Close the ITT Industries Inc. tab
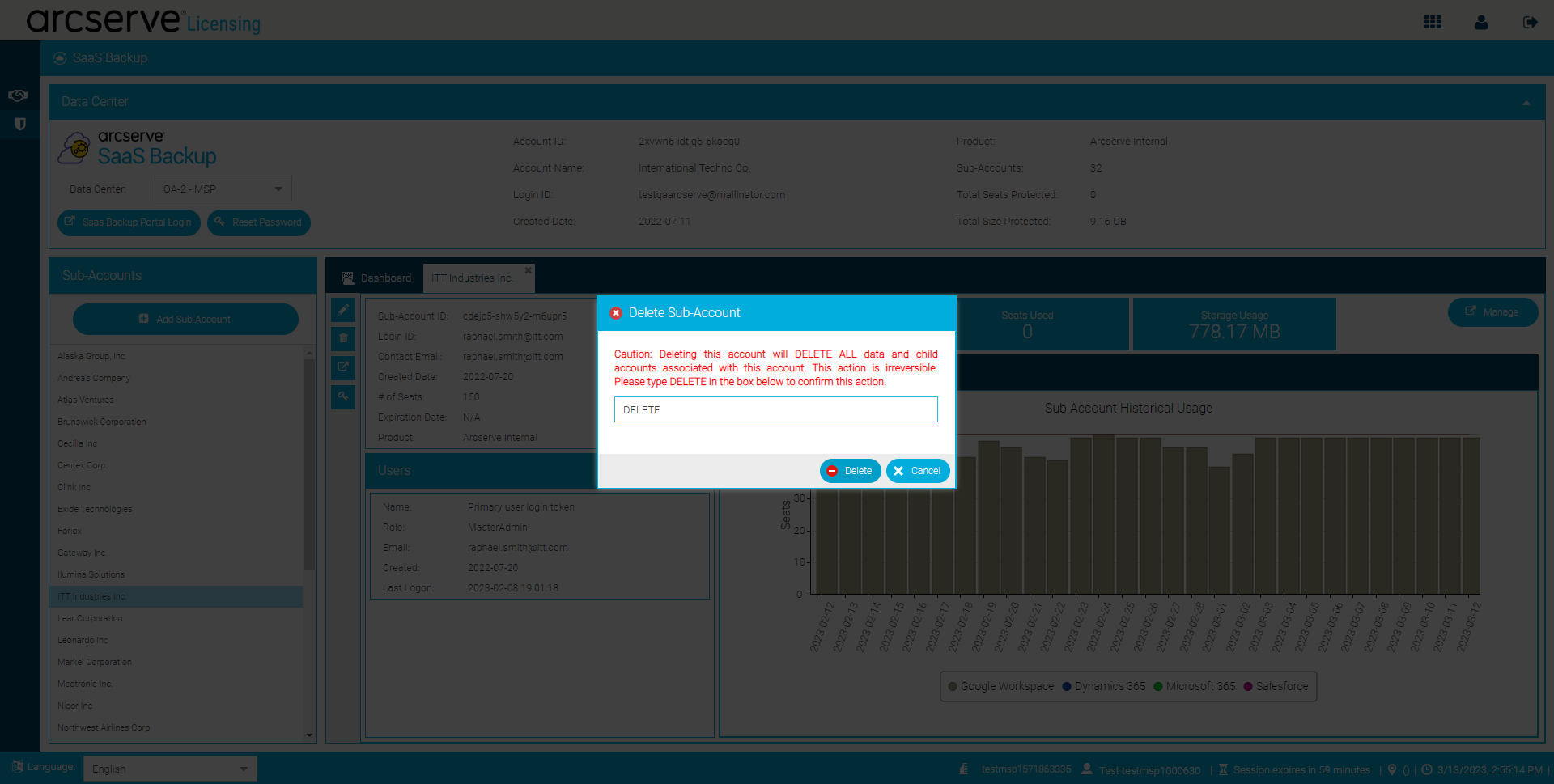 point(528,270)
